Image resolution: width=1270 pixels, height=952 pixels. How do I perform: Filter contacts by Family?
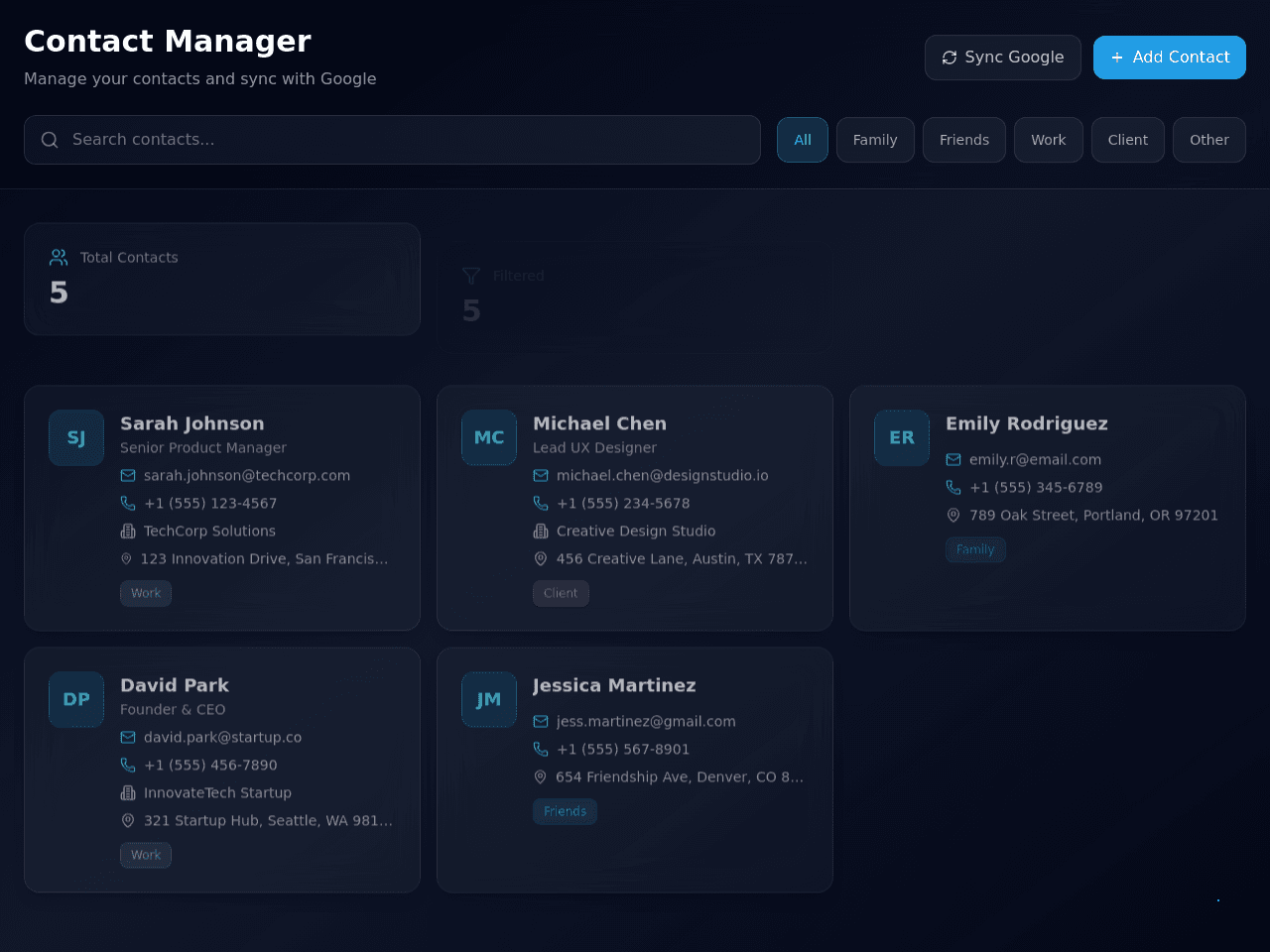(x=875, y=140)
